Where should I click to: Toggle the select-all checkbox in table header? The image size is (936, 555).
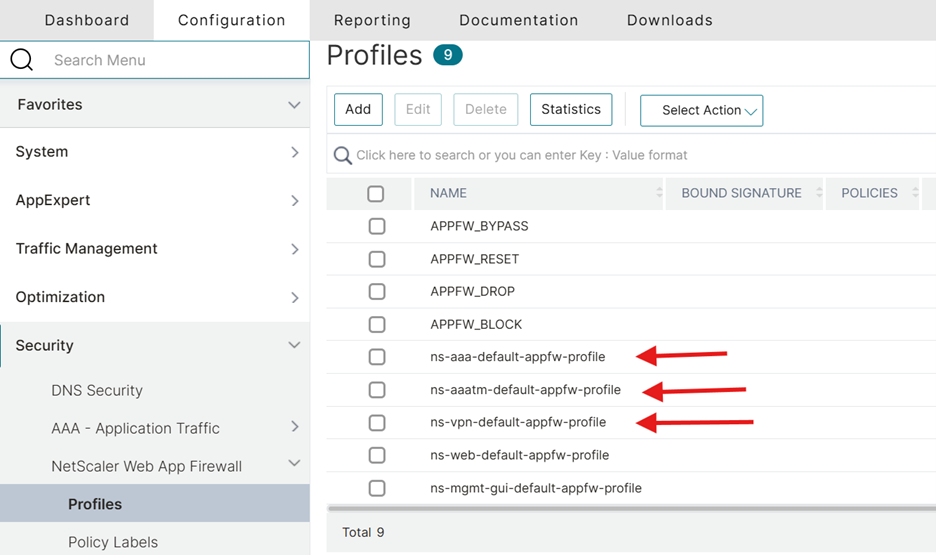click(x=376, y=193)
